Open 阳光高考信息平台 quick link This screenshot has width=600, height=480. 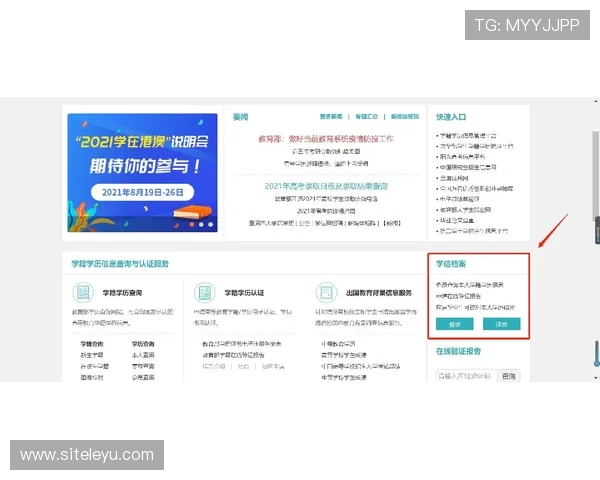tap(462, 157)
